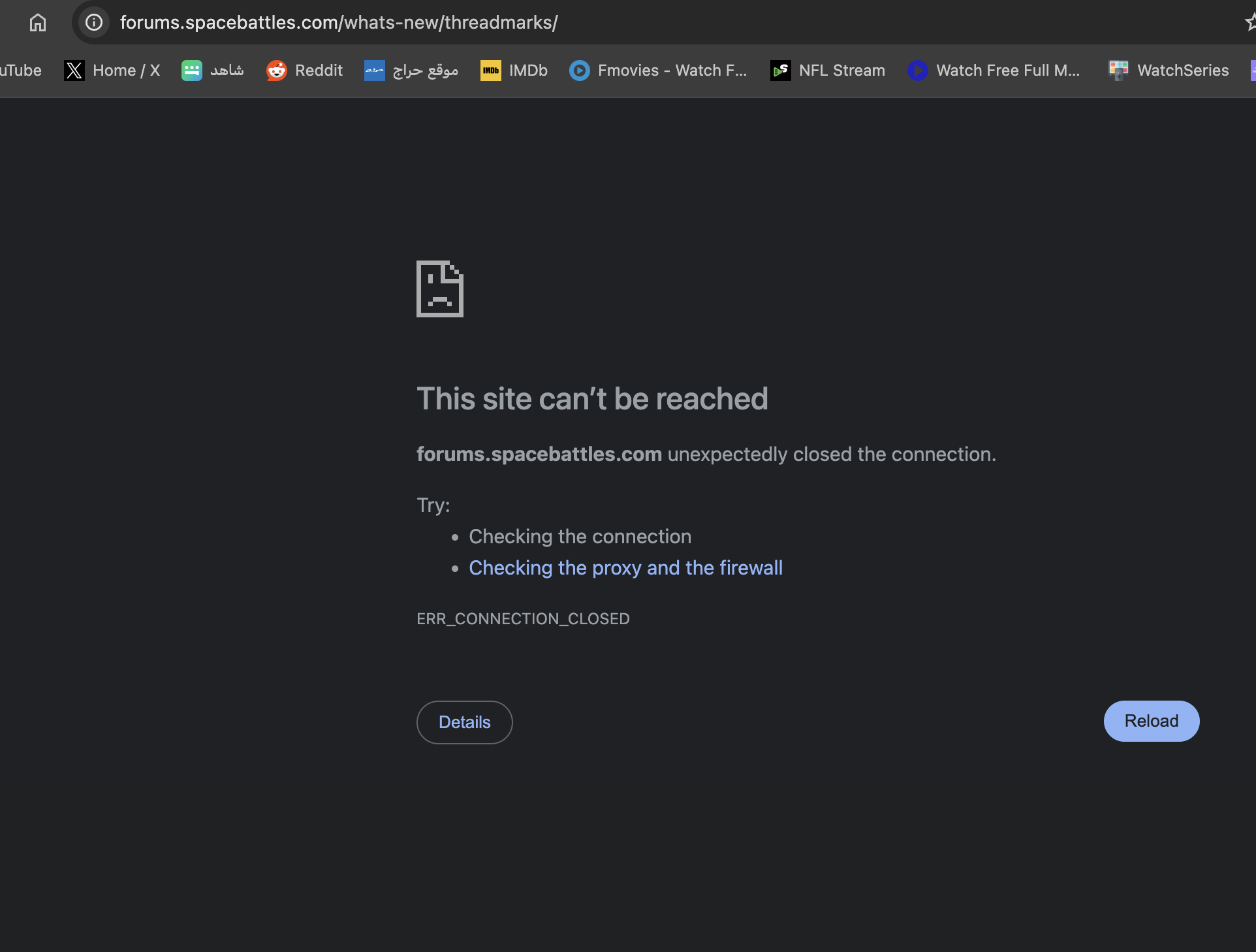Screen dimensions: 1256x952
Task: Click the sad page error icon
Action: point(439,289)
